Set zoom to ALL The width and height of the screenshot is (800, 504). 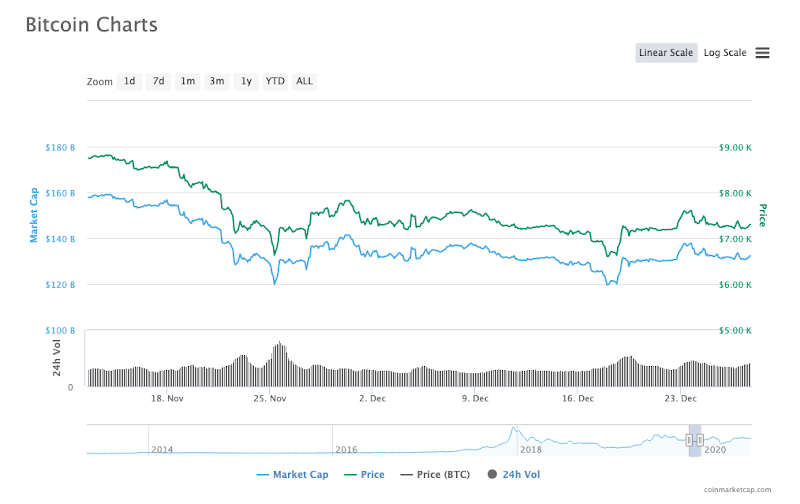click(305, 81)
